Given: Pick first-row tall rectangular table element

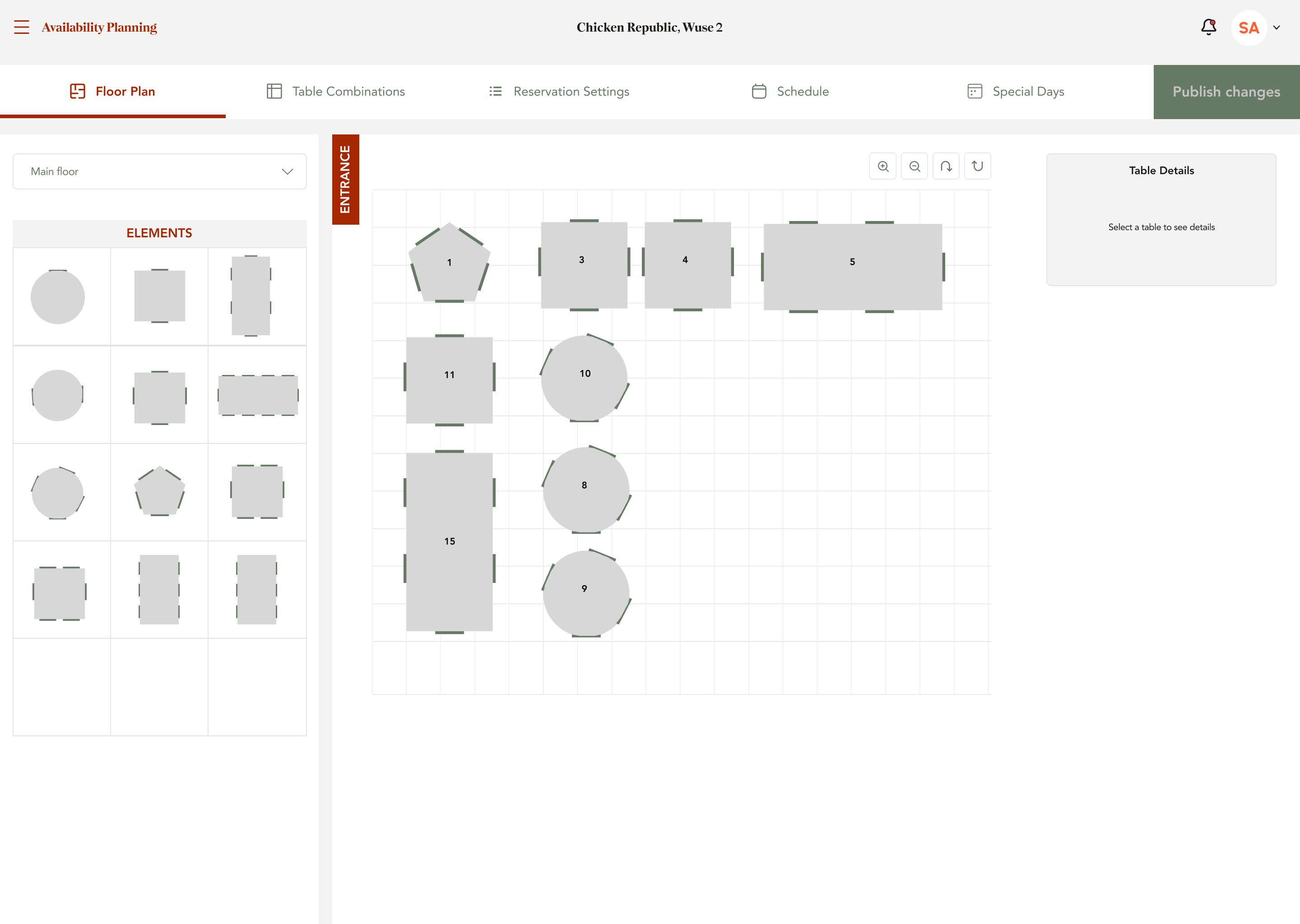Looking at the screenshot, I should click(251, 296).
